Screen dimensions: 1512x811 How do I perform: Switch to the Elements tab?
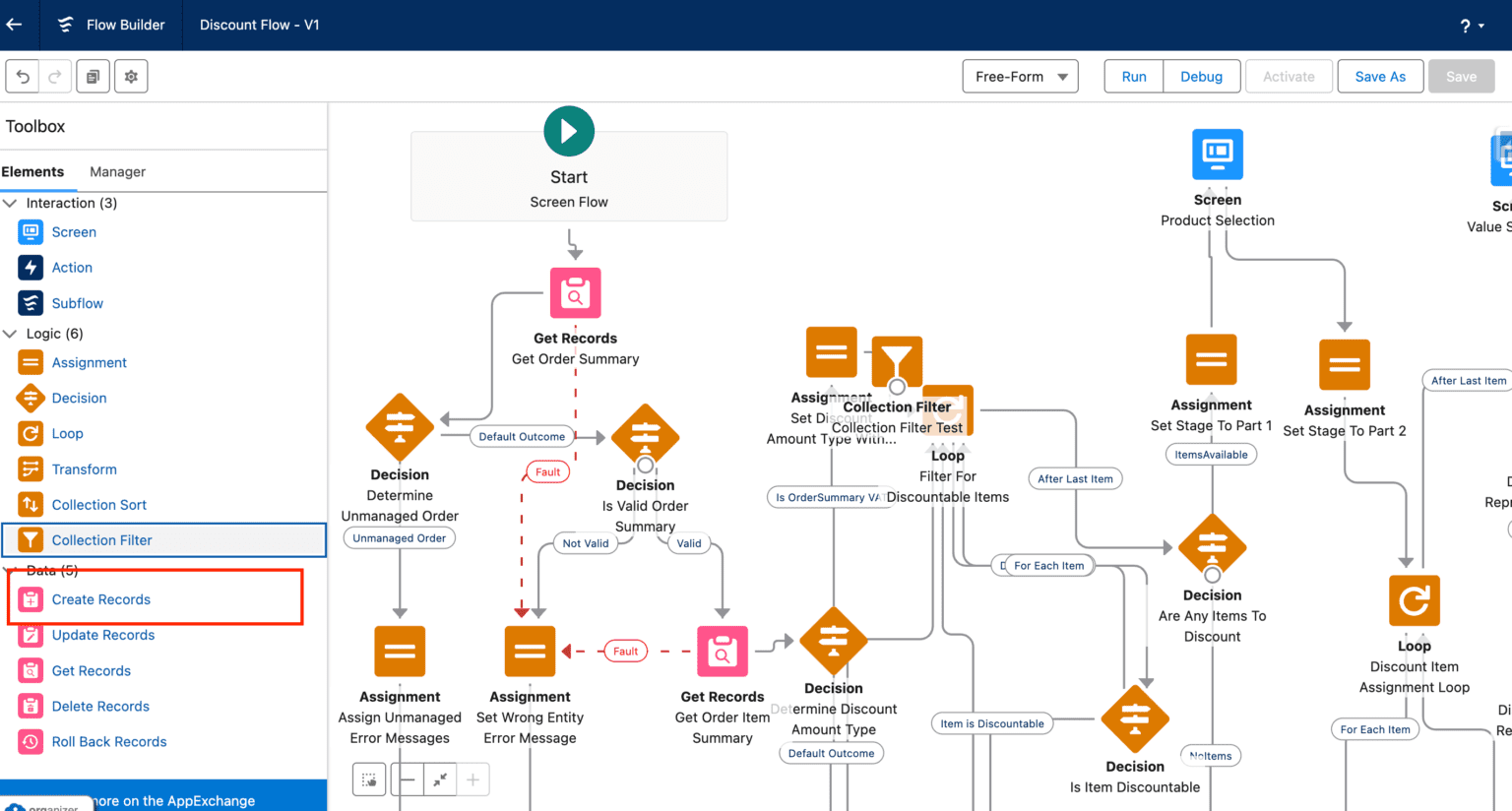[x=32, y=171]
